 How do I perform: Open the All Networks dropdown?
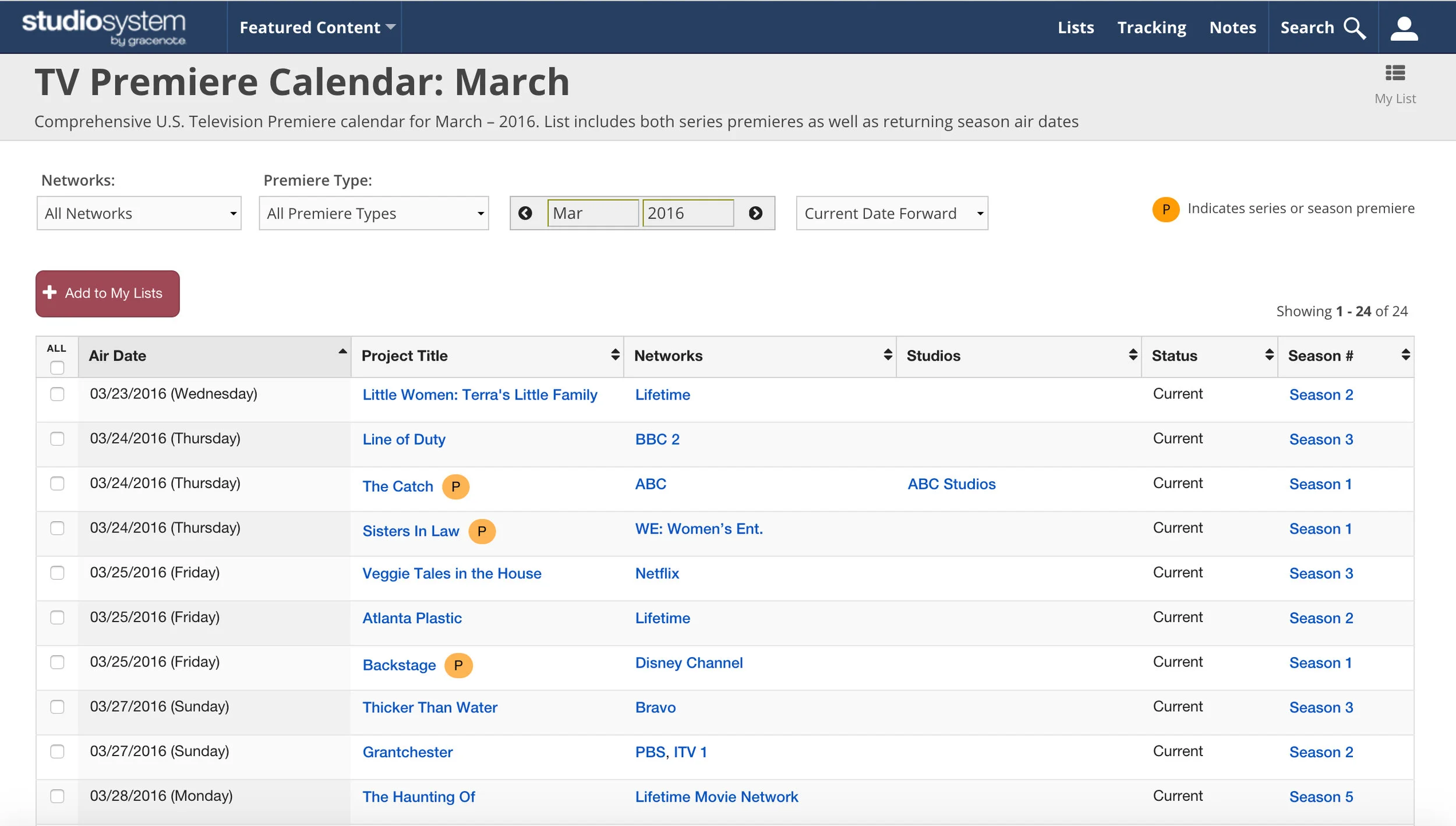coord(139,213)
